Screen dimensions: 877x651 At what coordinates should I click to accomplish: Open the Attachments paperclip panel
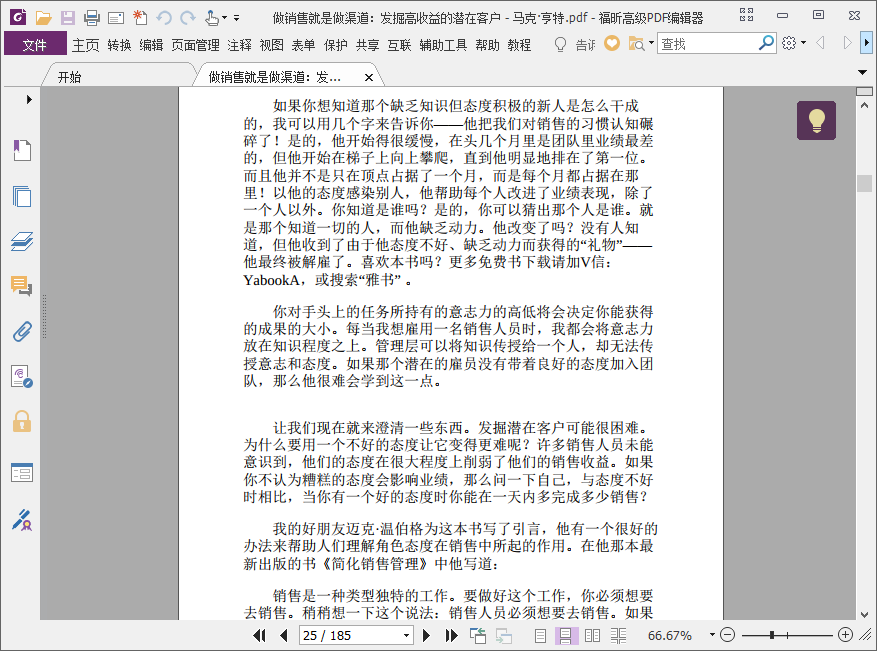(x=22, y=332)
